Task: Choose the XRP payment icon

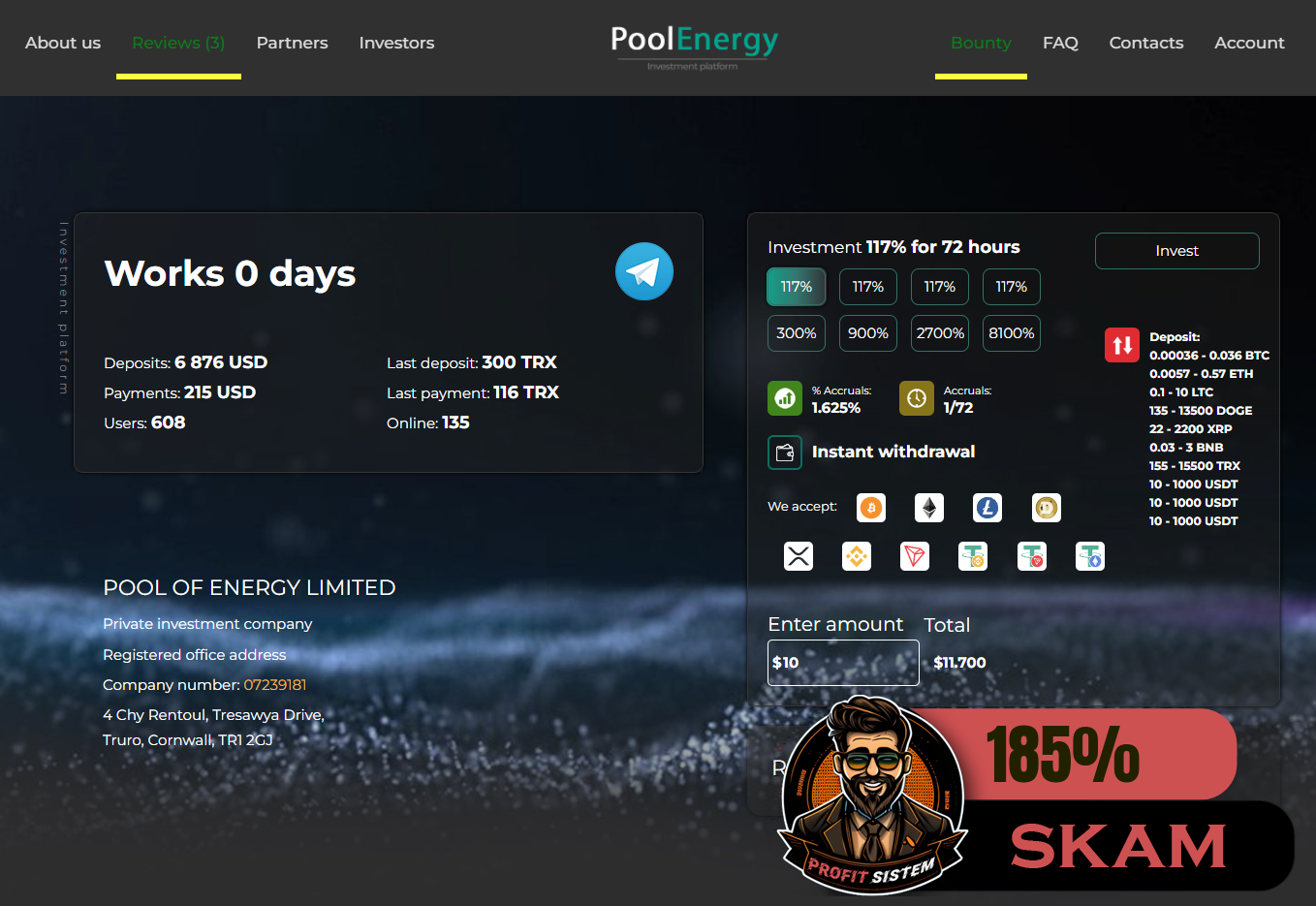Action: pyautogui.click(x=798, y=556)
